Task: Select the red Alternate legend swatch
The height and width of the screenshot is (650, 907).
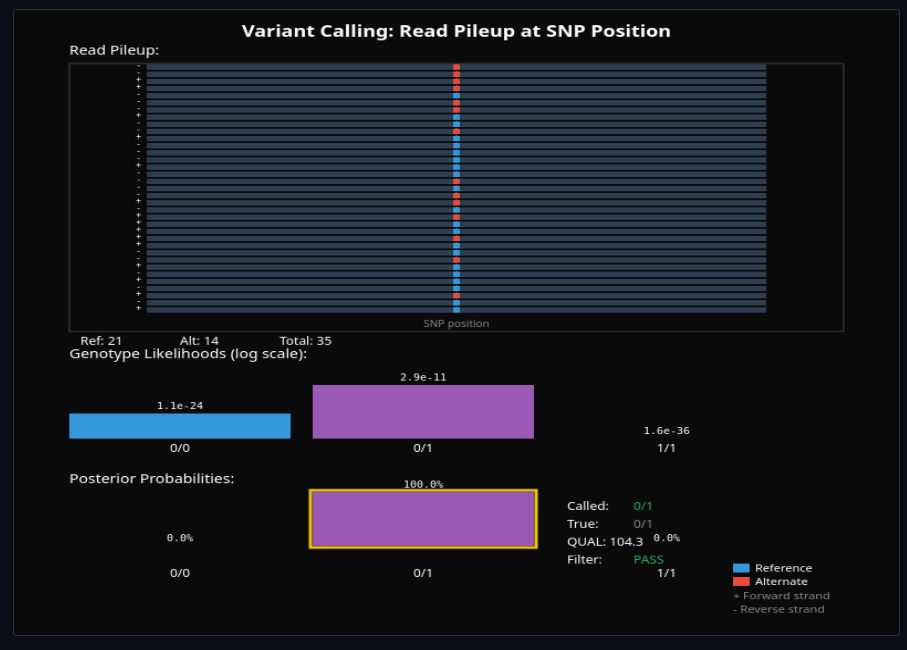Action: (740, 581)
